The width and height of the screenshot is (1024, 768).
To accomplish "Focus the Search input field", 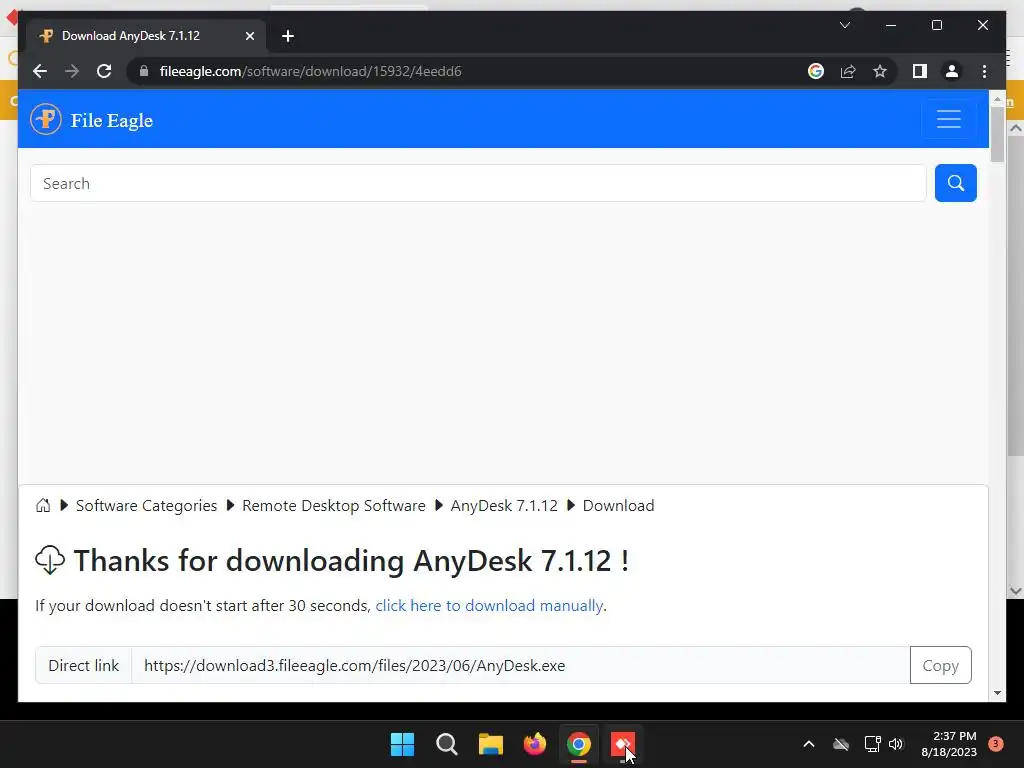I will pos(478,184).
